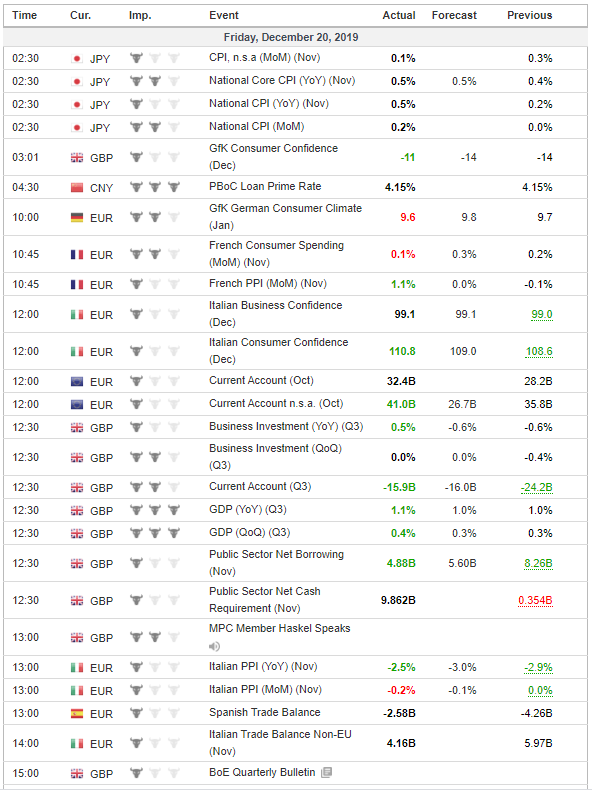Click the German flag in GfK Consumer Climate row

(77, 218)
